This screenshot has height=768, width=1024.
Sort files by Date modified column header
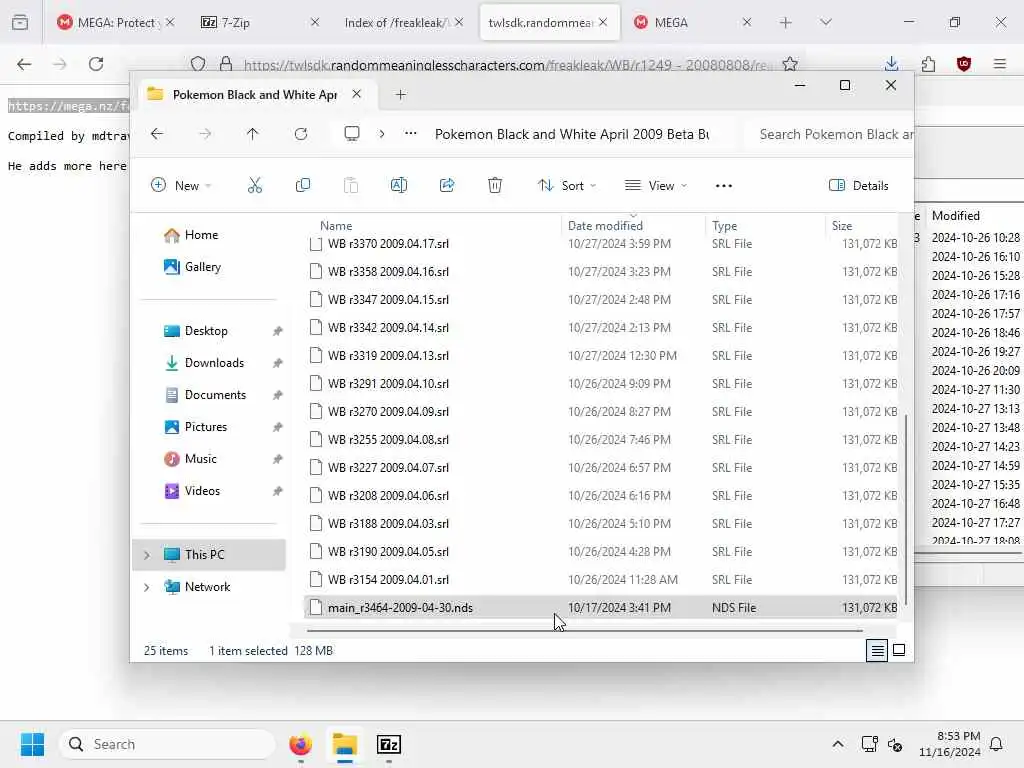[605, 226]
